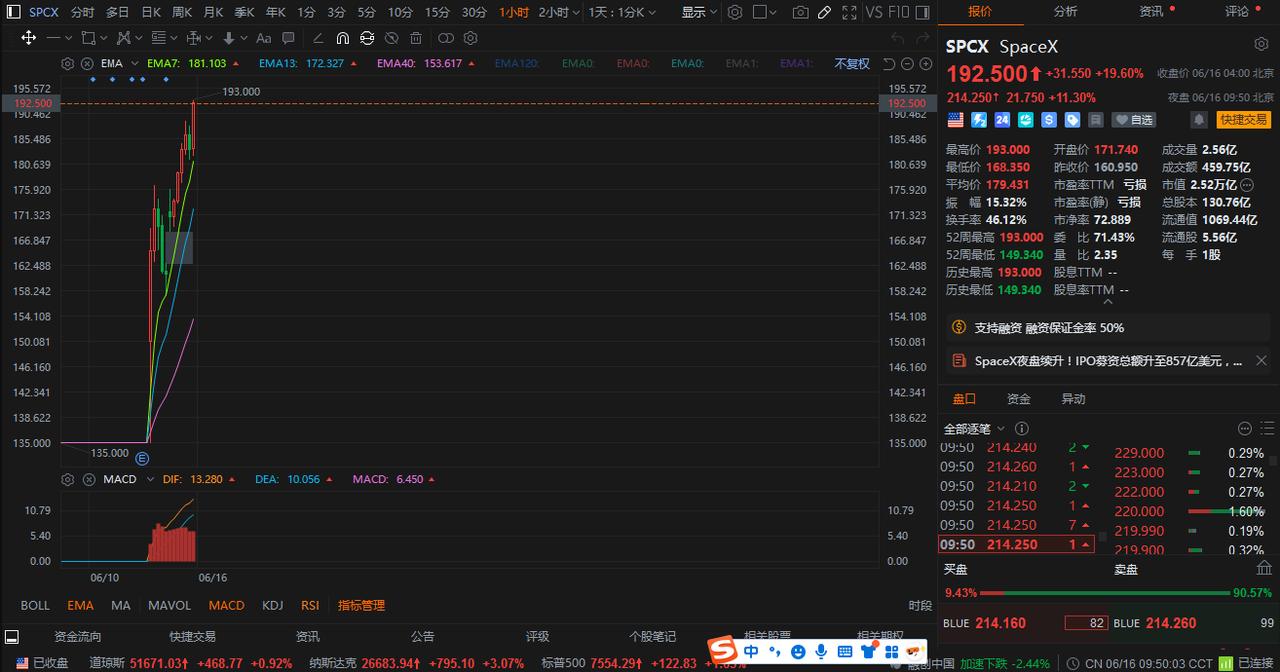Click the US flag market icon
Screen dimensions: 1280x672
955,119
